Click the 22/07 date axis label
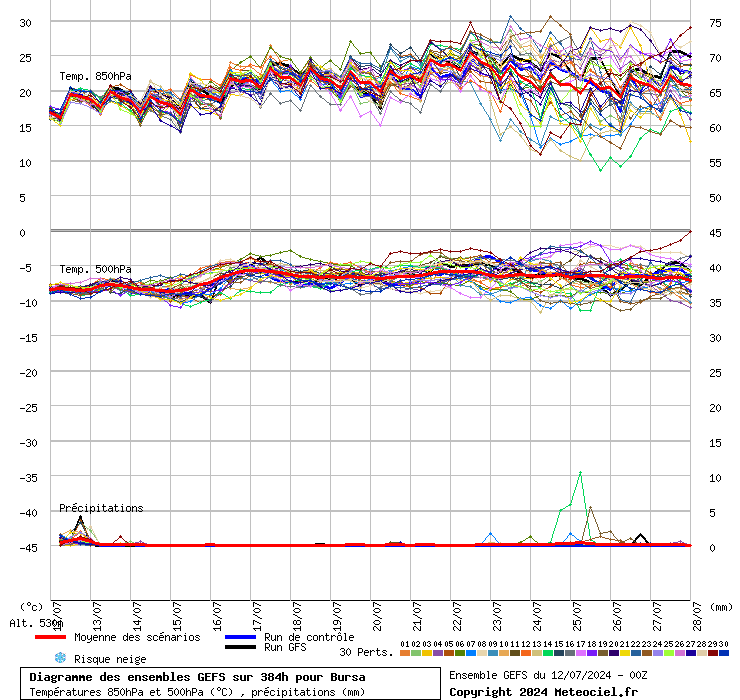The height and width of the screenshot is (700, 740). (457, 616)
